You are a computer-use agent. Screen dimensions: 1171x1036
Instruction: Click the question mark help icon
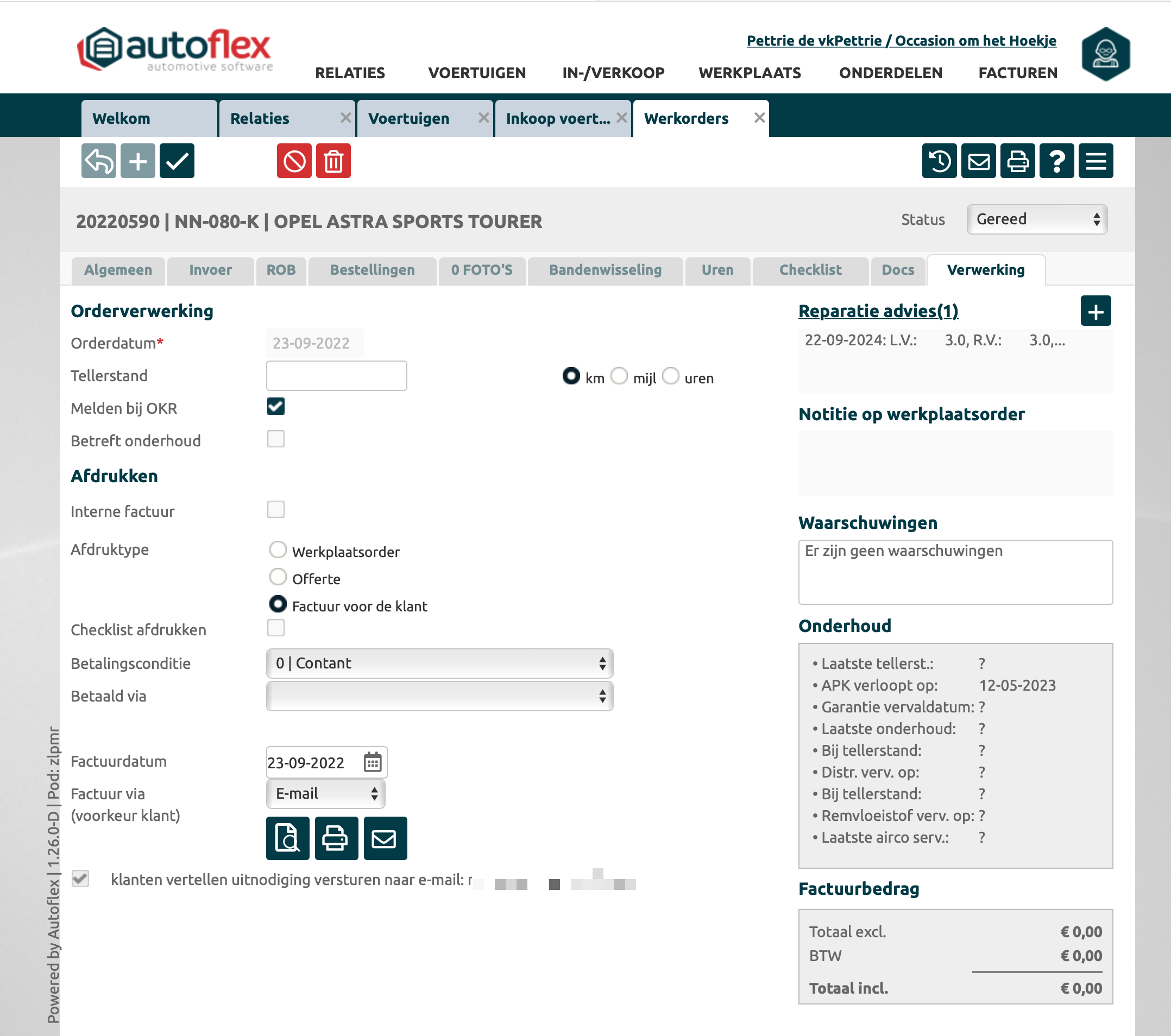pyautogui.click(x=1056, y=161)
